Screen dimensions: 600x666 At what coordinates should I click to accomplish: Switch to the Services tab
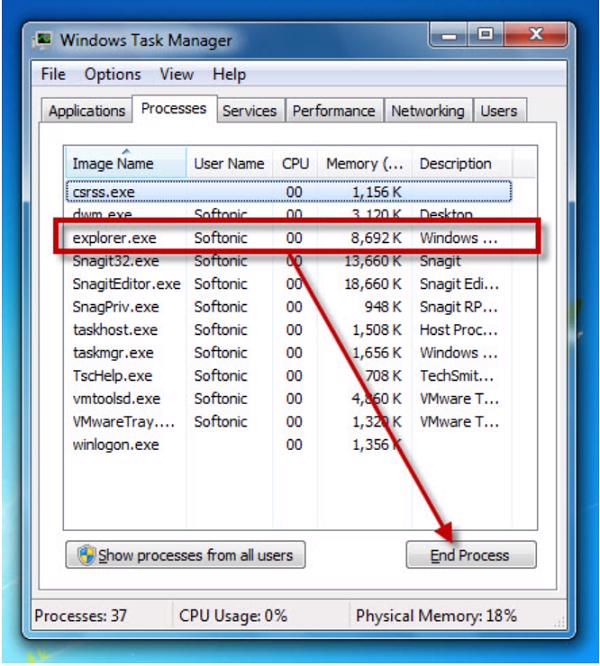(250, 111)
